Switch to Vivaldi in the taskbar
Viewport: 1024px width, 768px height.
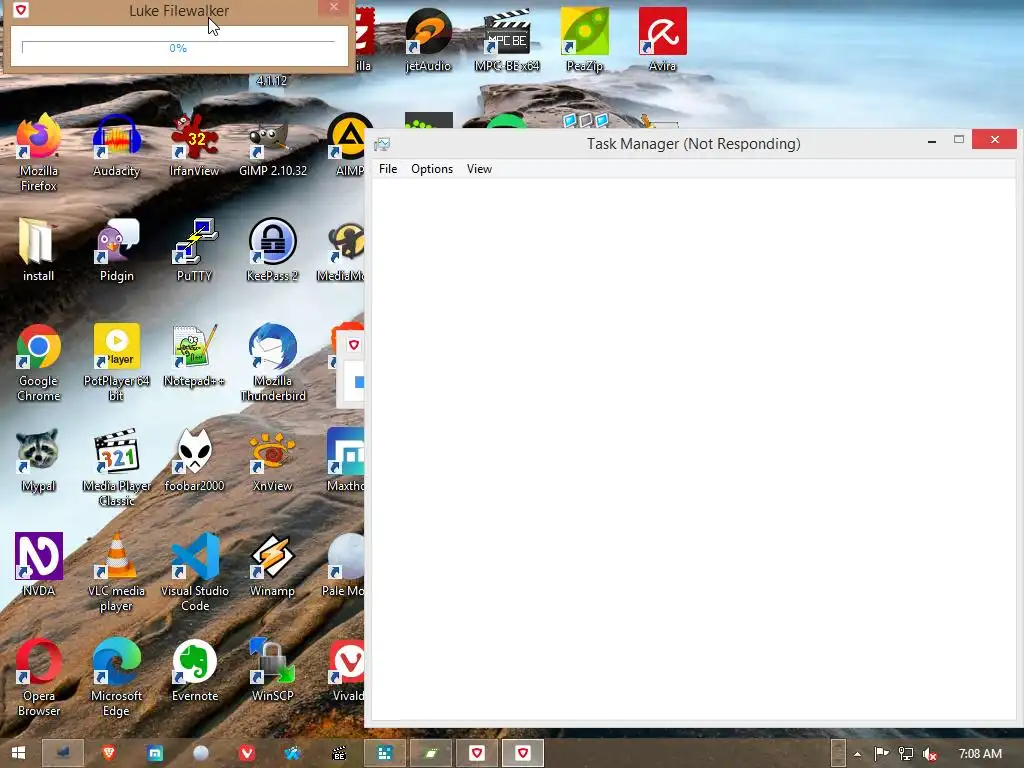click(x=247, y=753)
